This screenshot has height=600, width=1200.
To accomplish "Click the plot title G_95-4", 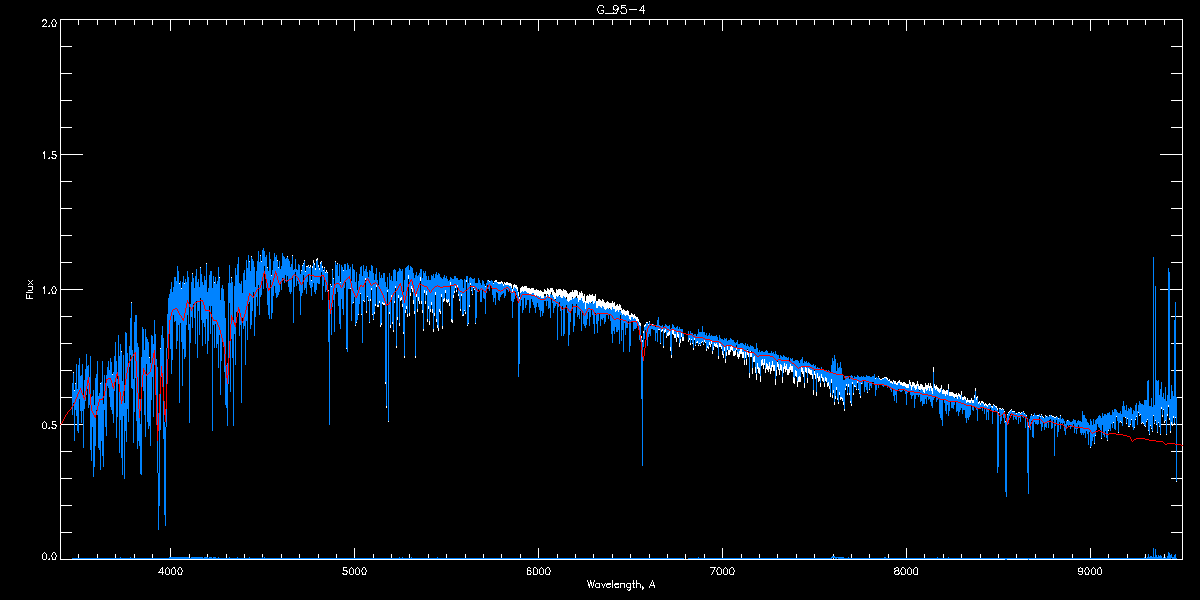I will pos(620,10).
